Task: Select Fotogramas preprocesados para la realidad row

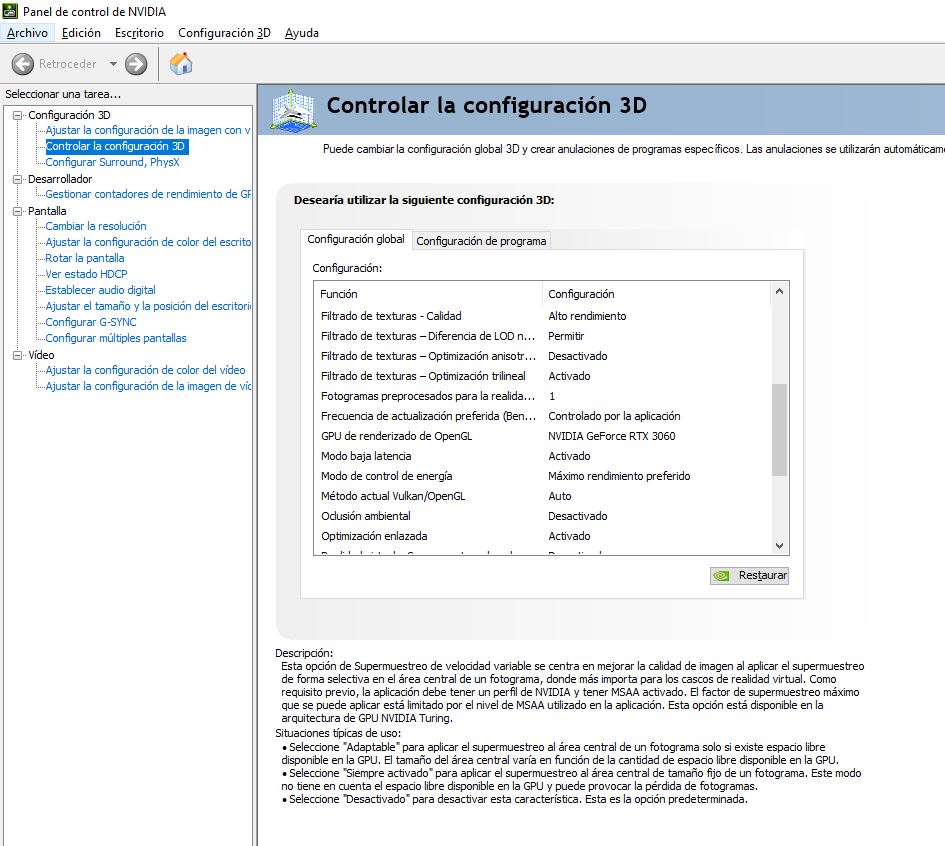Action: click(x=542, y=396)
